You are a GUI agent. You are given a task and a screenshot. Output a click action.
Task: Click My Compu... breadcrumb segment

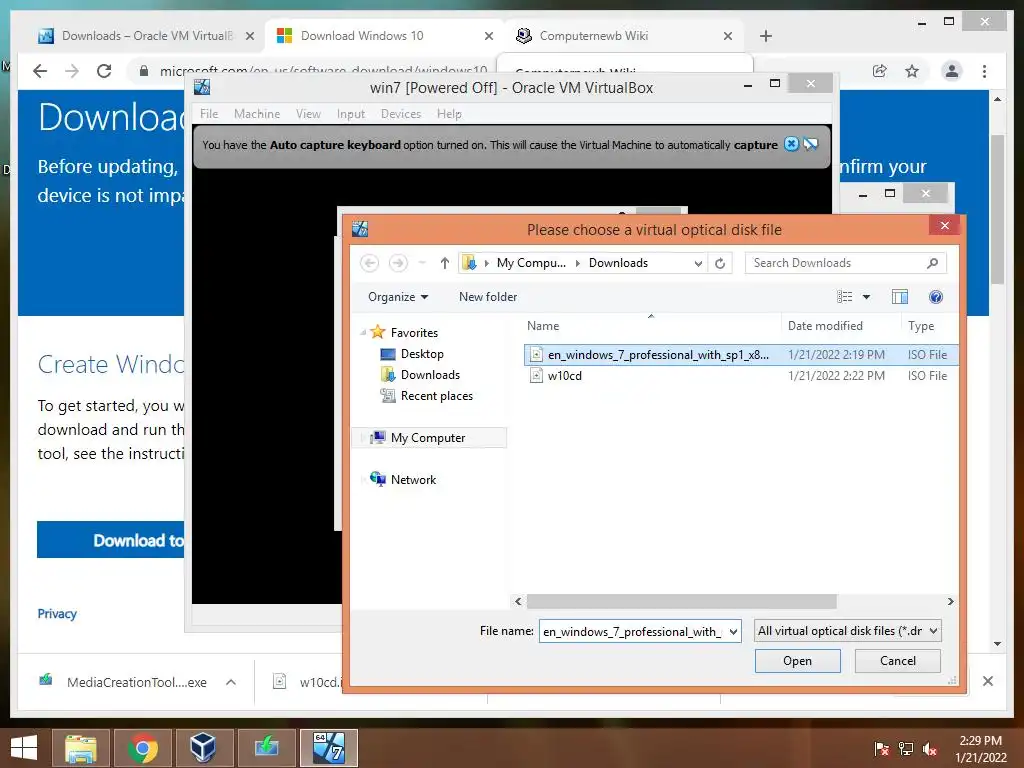pos(531,263)
